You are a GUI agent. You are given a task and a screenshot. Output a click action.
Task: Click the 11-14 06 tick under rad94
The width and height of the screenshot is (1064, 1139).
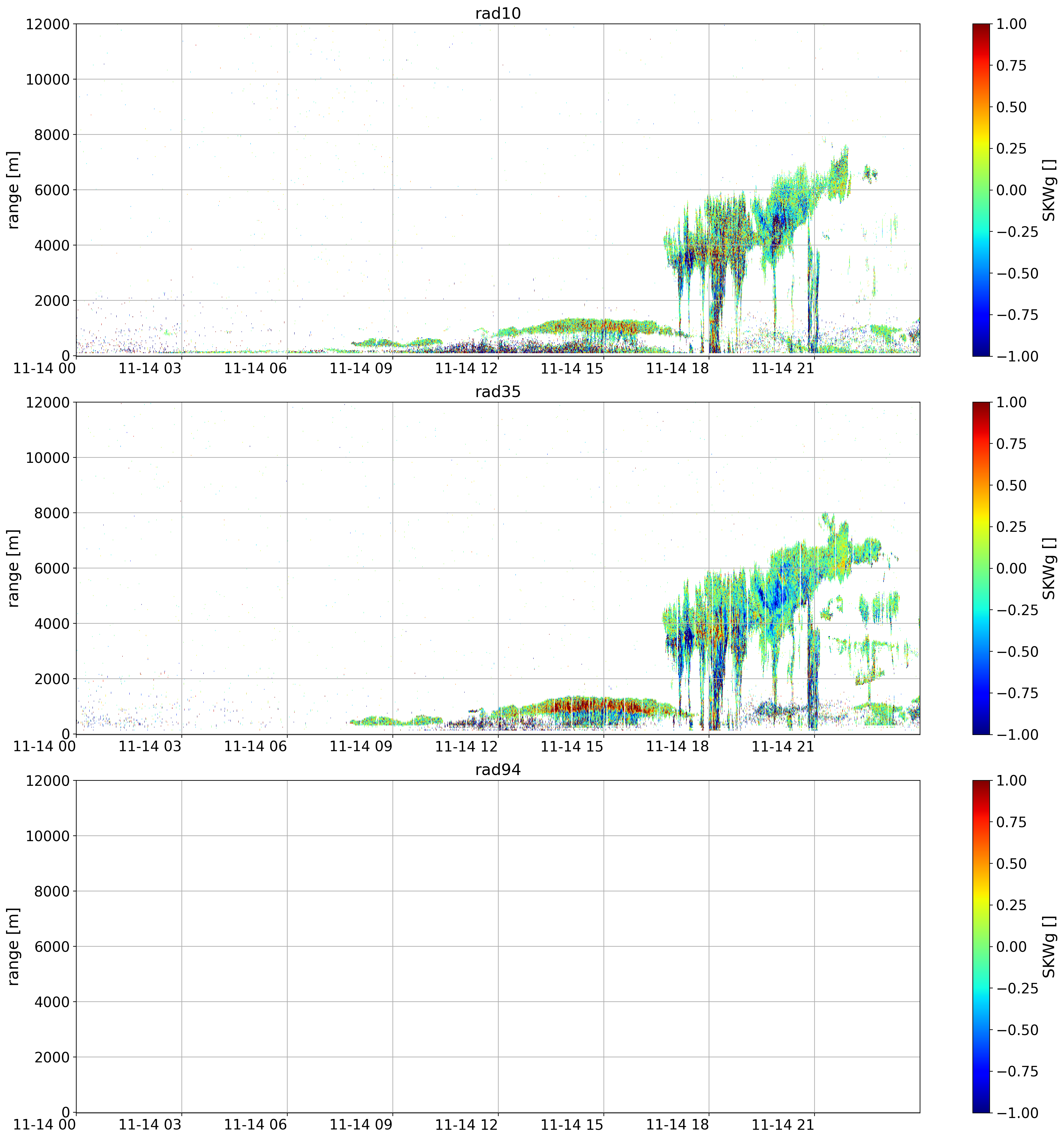(x=256, y=1125)
